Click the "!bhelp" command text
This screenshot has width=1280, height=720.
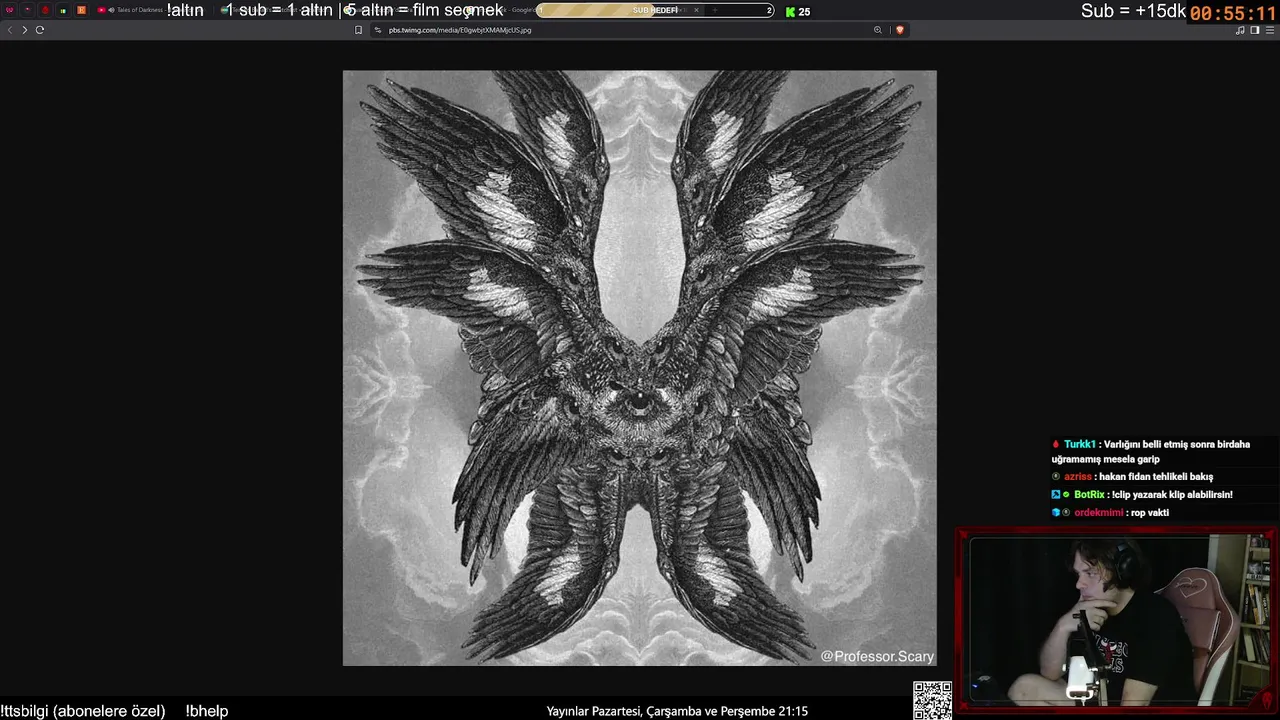point(207,711)
